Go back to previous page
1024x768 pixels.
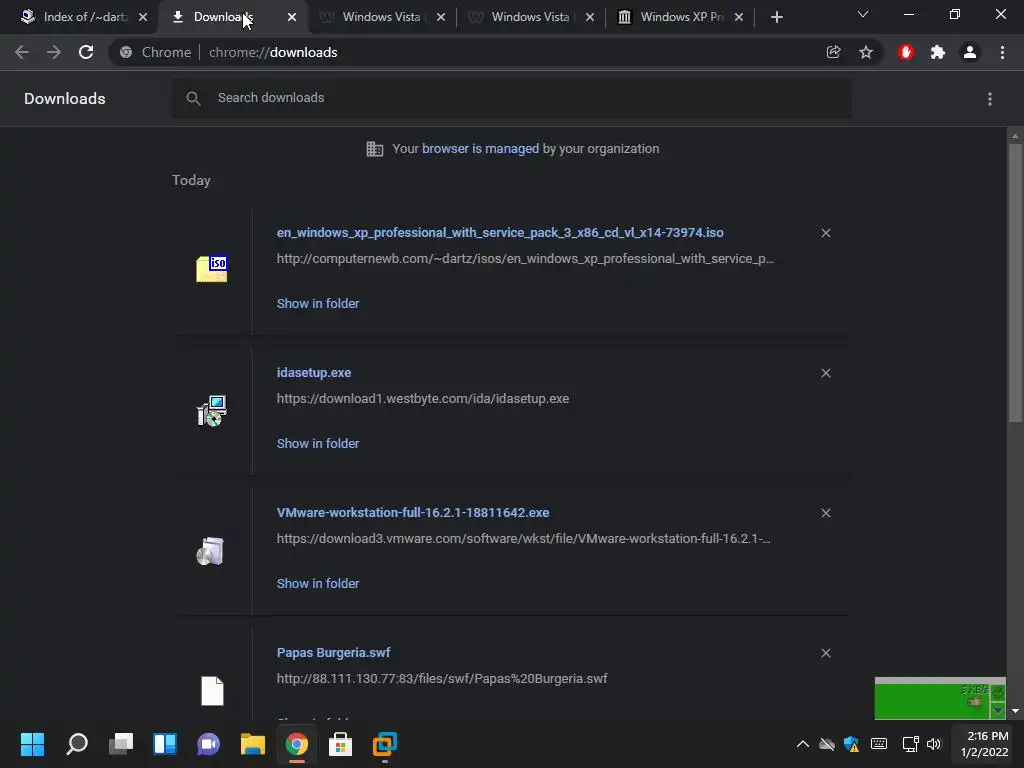tap(22, 52)
